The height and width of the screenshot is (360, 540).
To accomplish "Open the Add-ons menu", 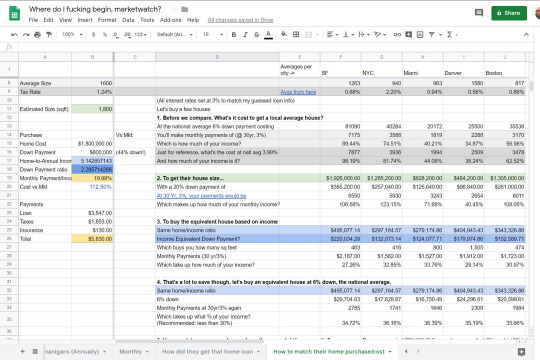I will [x=170, y=20].
